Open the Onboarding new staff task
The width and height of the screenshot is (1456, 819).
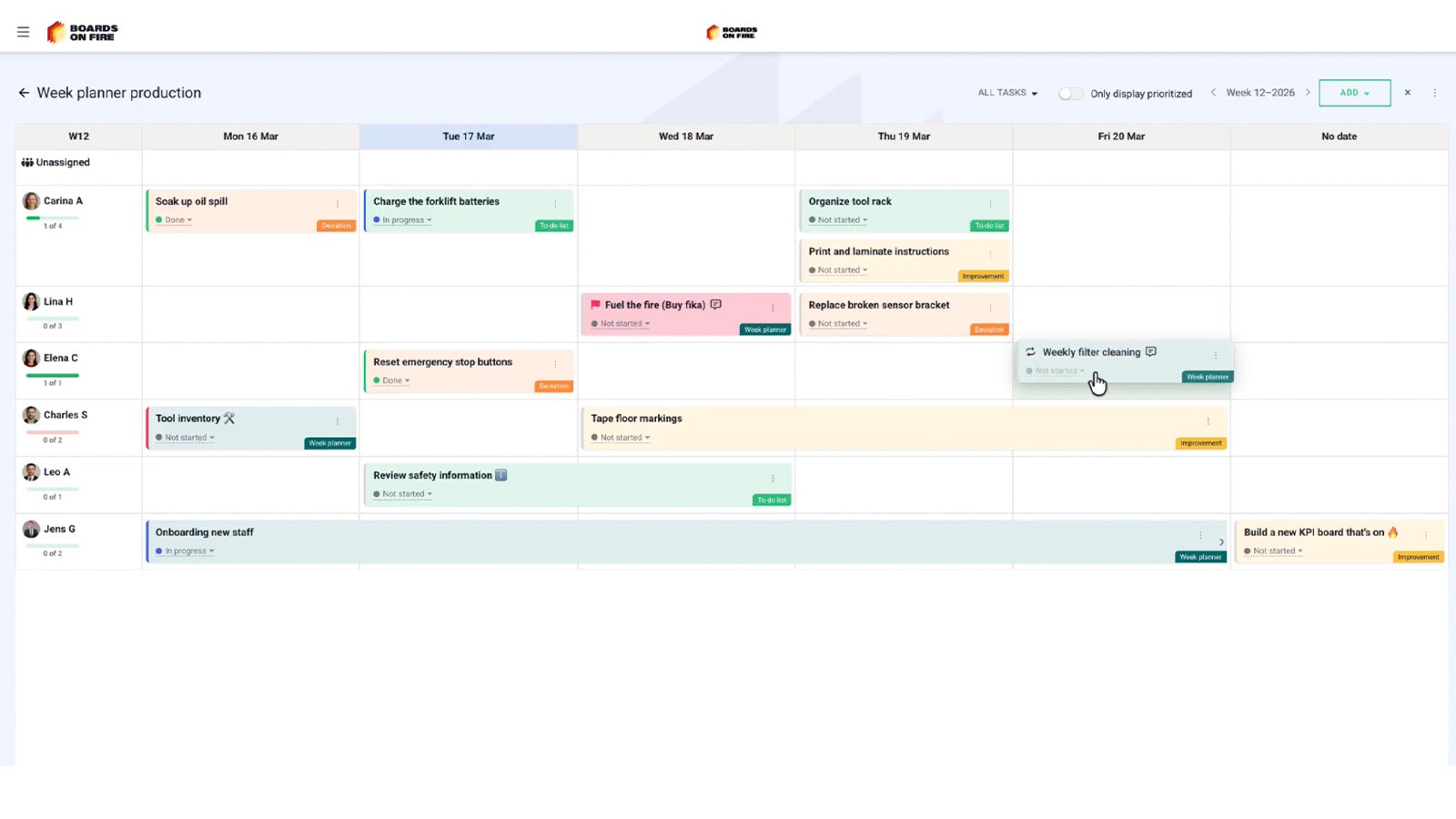pyautogui.click(x=204, y=532)
